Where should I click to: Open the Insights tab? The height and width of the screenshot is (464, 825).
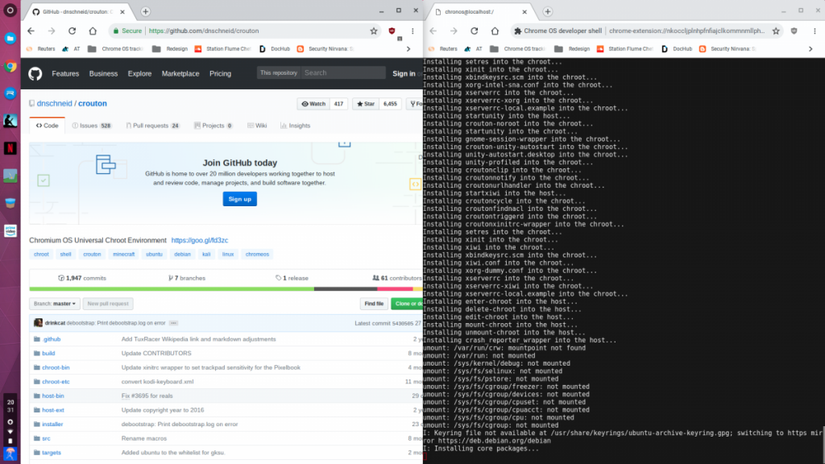(x=295, y=126)
